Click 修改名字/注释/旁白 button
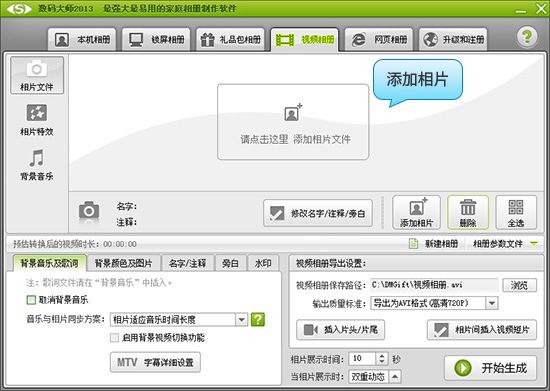Image resolution: width=550 pixels, height=391 pixels. tap(318, 213)
